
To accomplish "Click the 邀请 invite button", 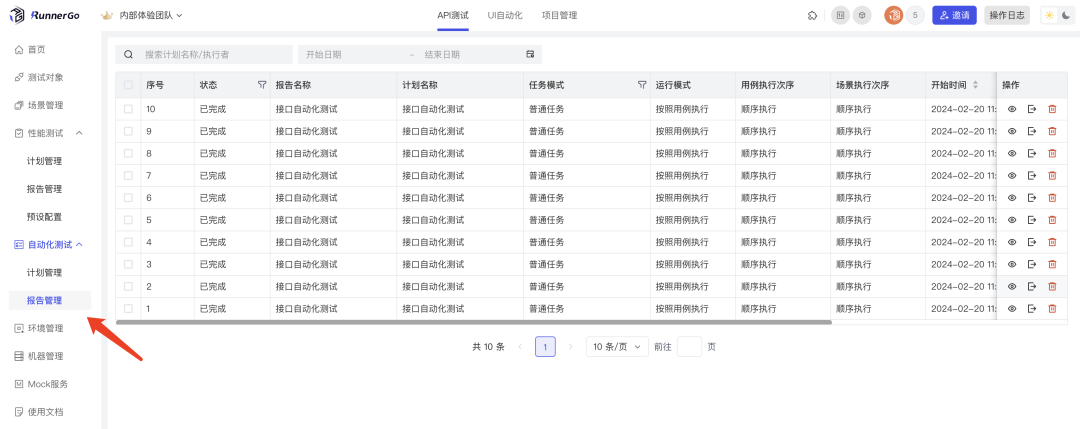I will [955, 15].
